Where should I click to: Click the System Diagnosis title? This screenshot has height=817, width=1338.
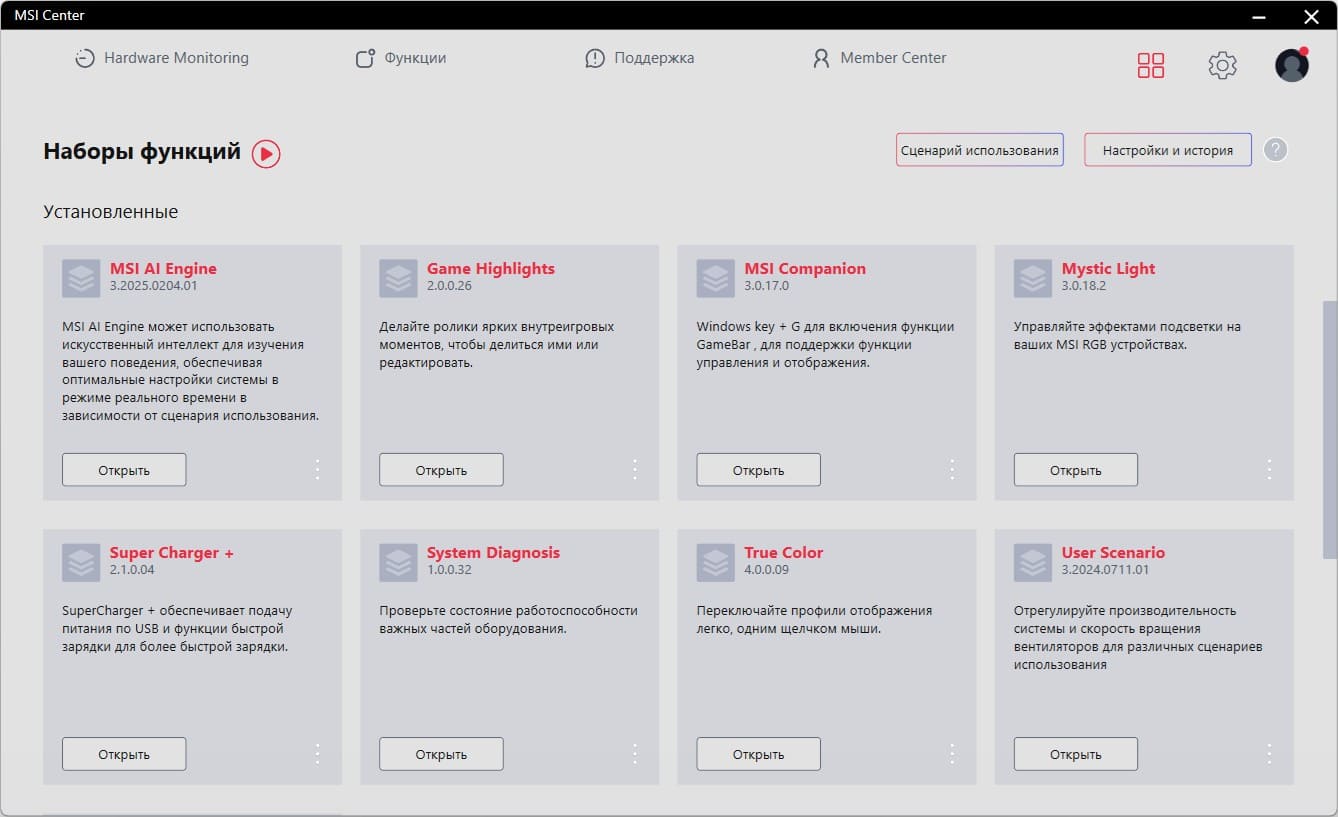coord(494,552)
